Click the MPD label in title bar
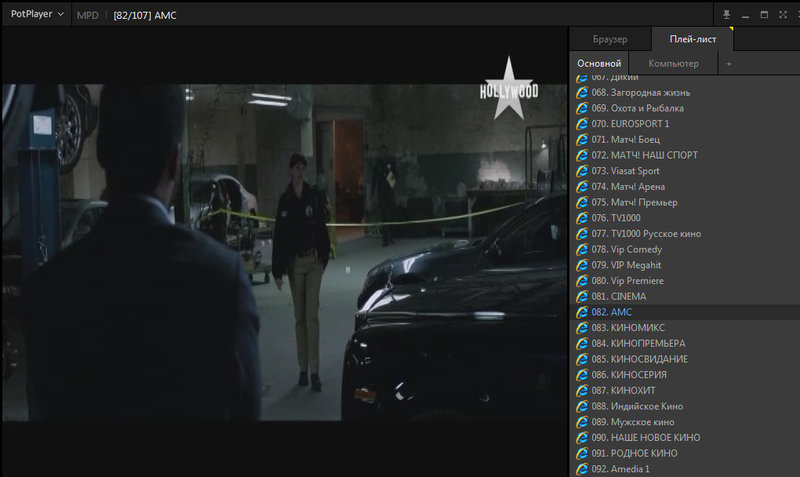This screenshot has width=800, height=477. tap(87, 15)
